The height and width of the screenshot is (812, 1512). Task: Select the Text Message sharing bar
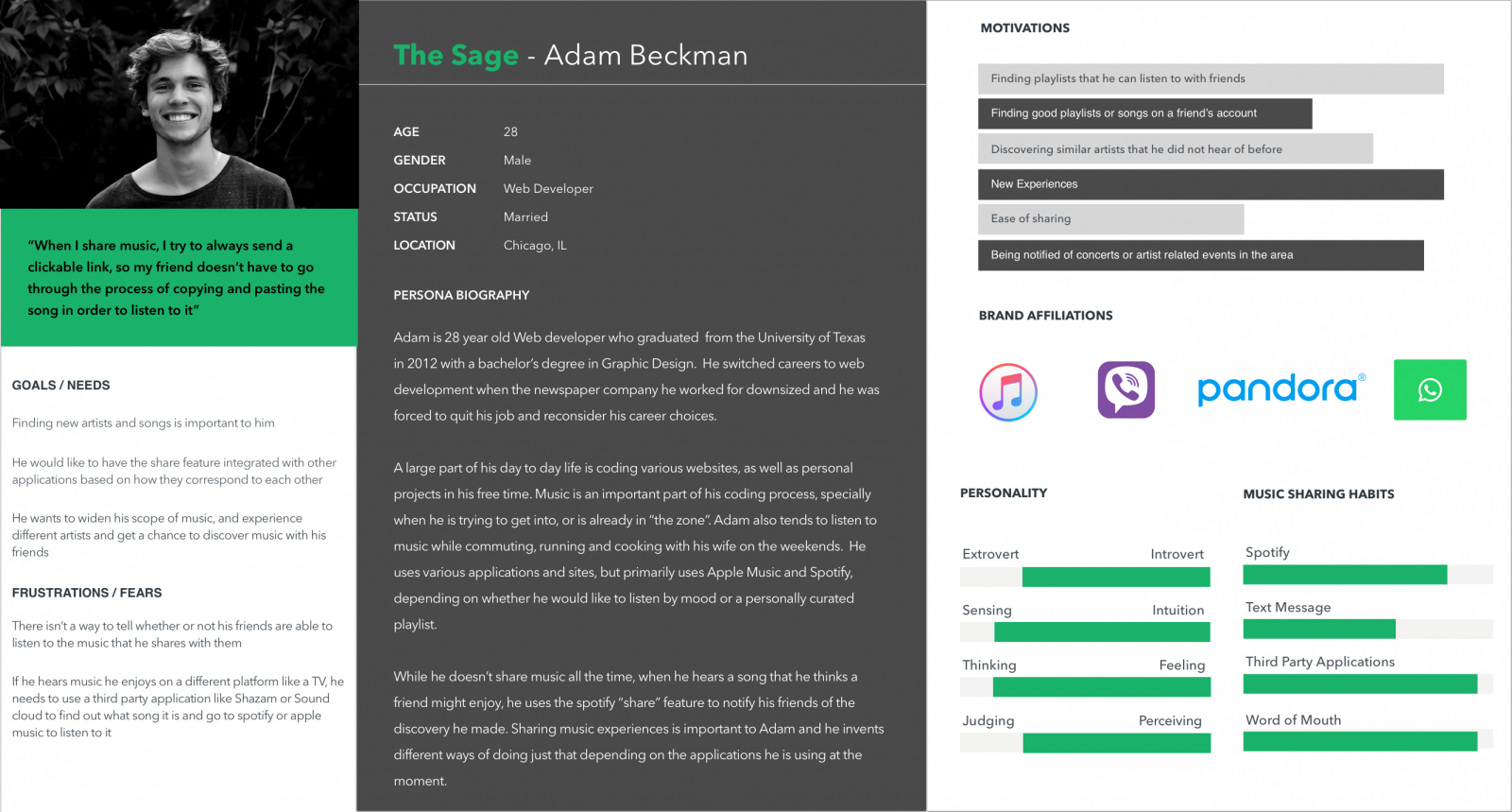point(1367,629)
